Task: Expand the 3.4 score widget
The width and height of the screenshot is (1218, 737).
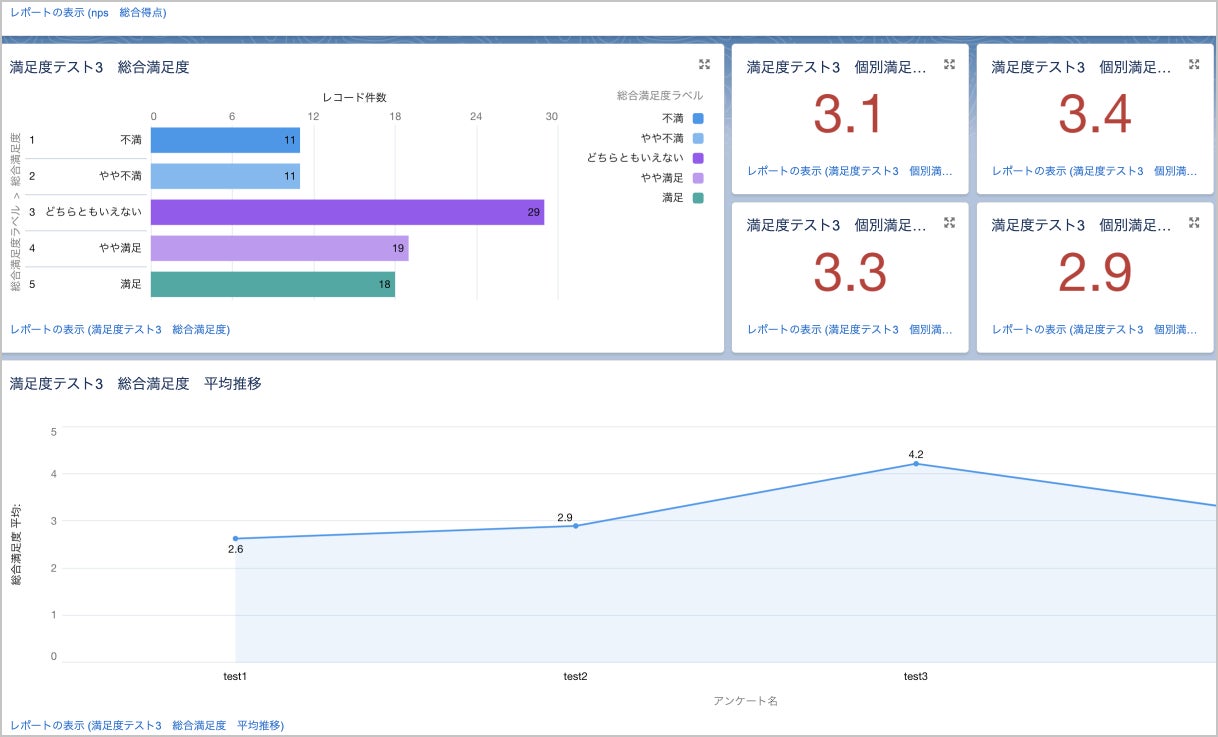Action: (1194, 64)
